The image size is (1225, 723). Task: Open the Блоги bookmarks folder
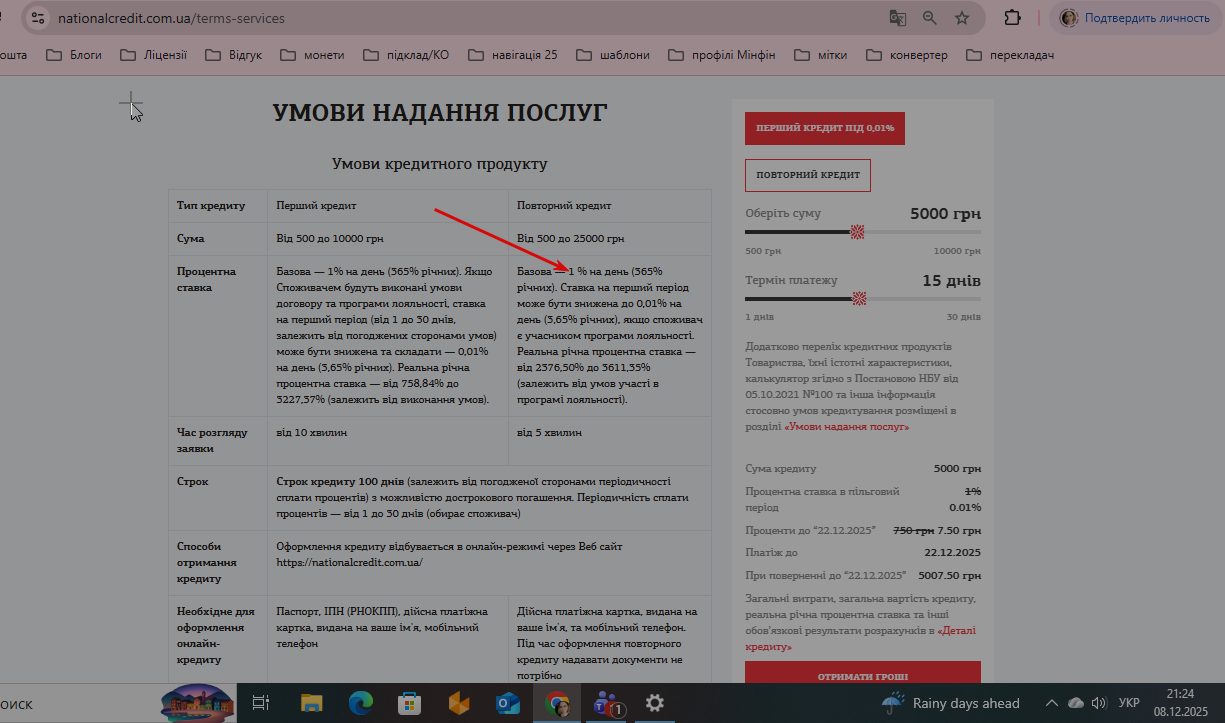tap(74, 55)
